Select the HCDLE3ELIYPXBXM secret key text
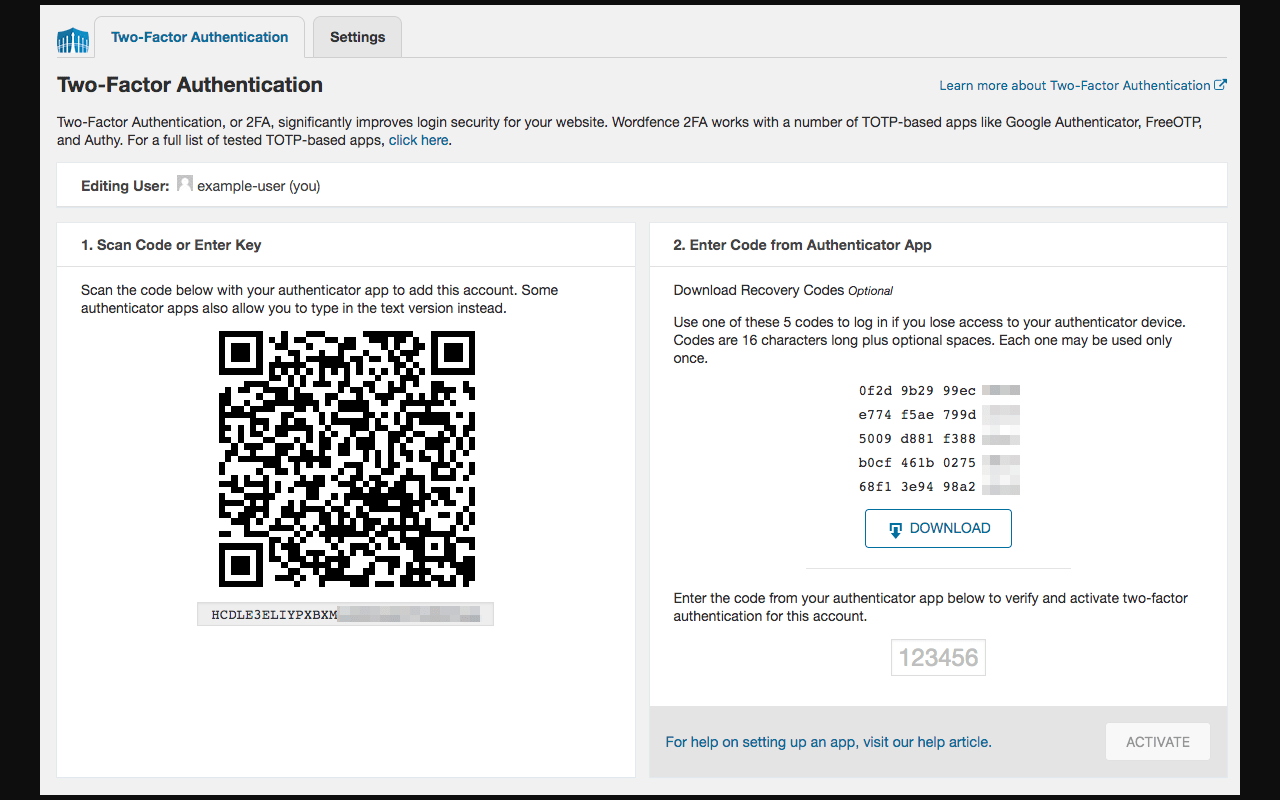This screenshot has height=800, width=1280. [x=345, y=614]
